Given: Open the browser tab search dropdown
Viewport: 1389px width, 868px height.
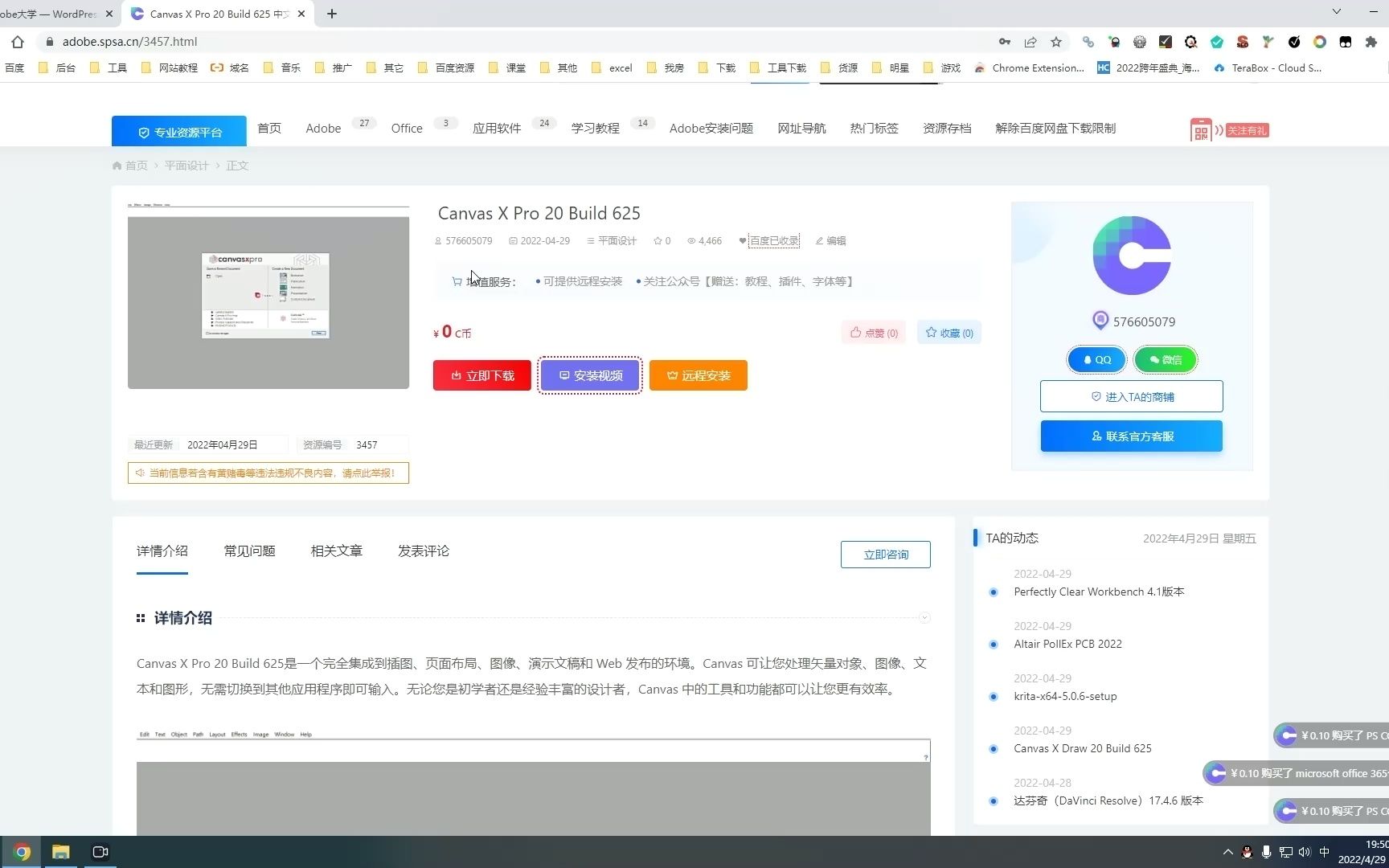Looking at the screenshot, I should [1336, 13].
